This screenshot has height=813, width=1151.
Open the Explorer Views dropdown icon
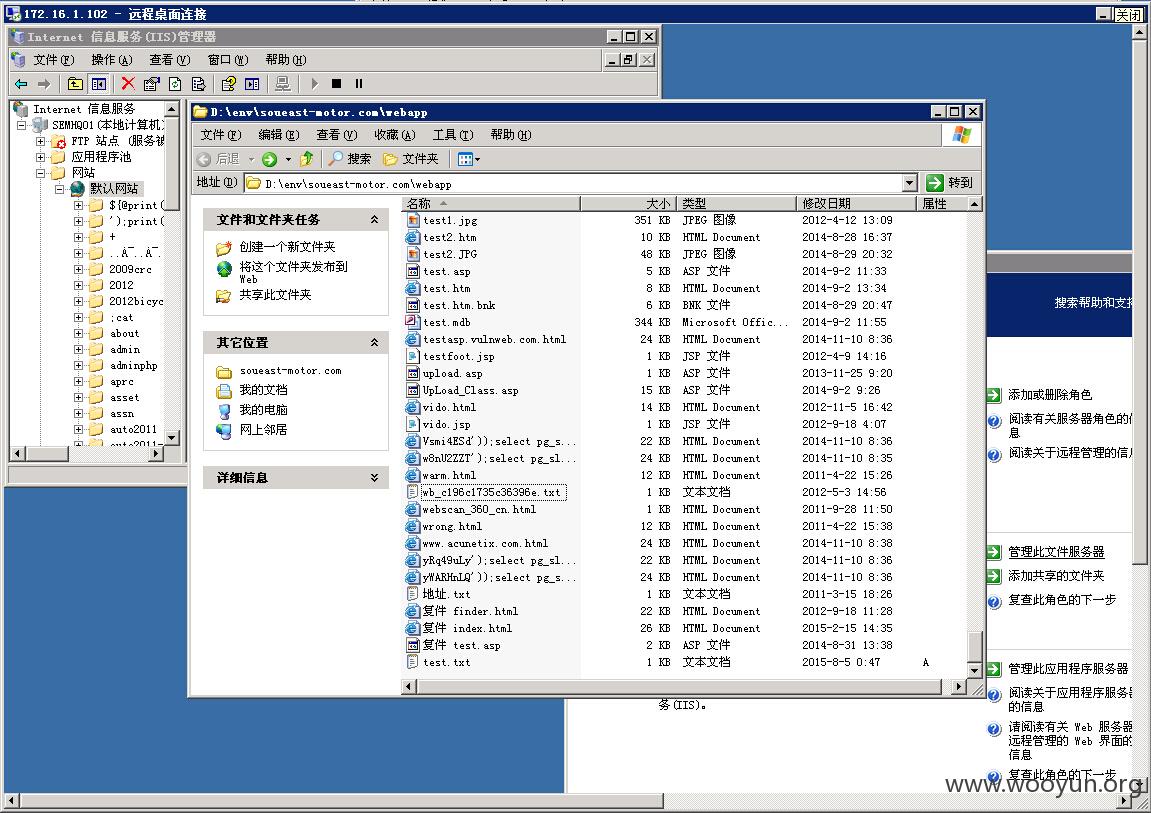[x=468, y=158]
